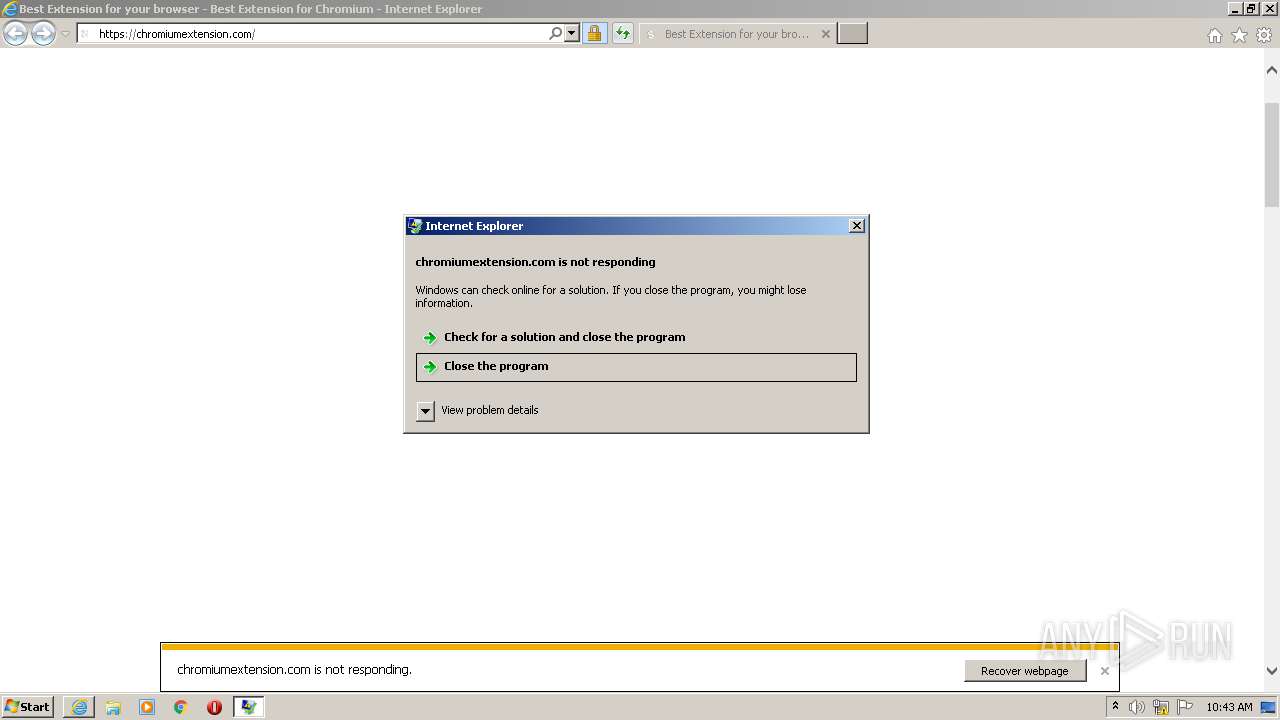Dismiss the not responding notification bar
1280x720 pixels.
point(1104,671)
